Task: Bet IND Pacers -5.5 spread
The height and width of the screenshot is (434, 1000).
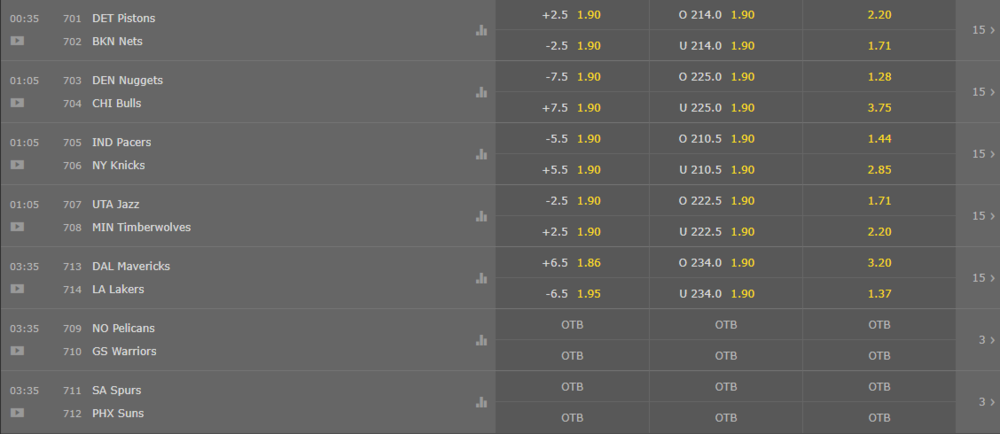Action: point(572,138)
